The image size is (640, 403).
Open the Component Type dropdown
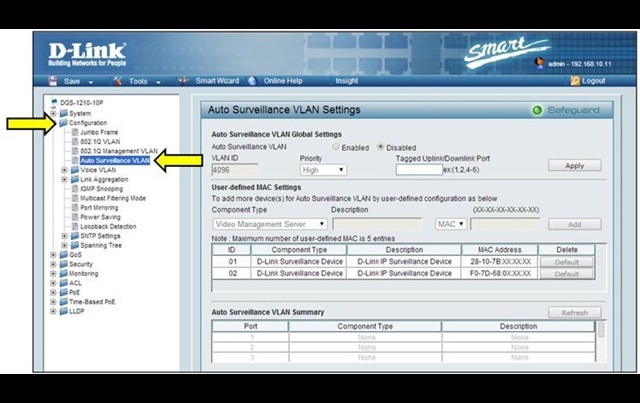(270, 224)
